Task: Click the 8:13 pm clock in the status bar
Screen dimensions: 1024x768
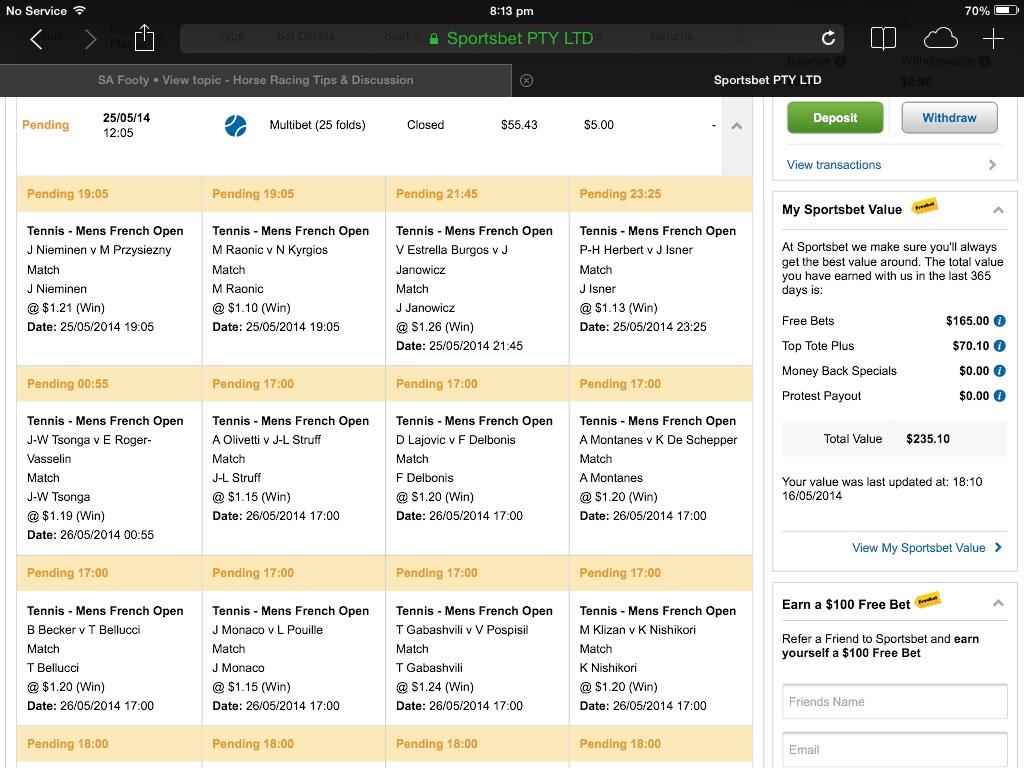Action: tap(511, 10)
